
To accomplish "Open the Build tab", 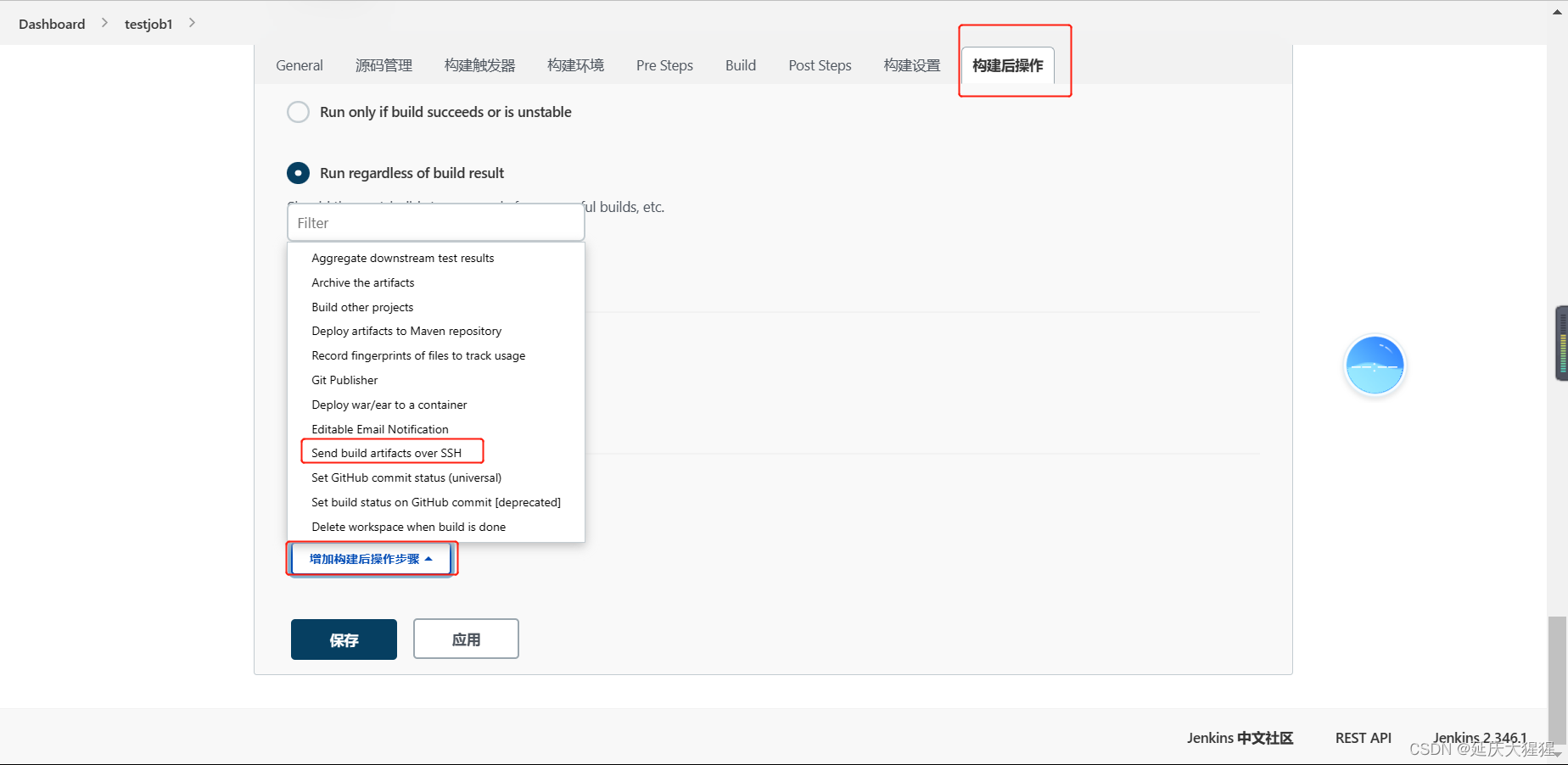I will (x=741, y=65).
